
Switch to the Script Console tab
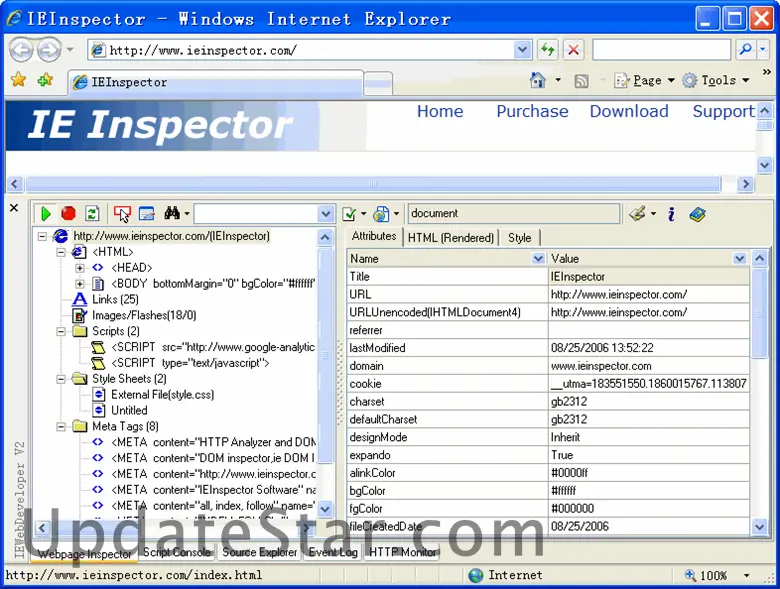pyautogui.click(x=177, y=552)
